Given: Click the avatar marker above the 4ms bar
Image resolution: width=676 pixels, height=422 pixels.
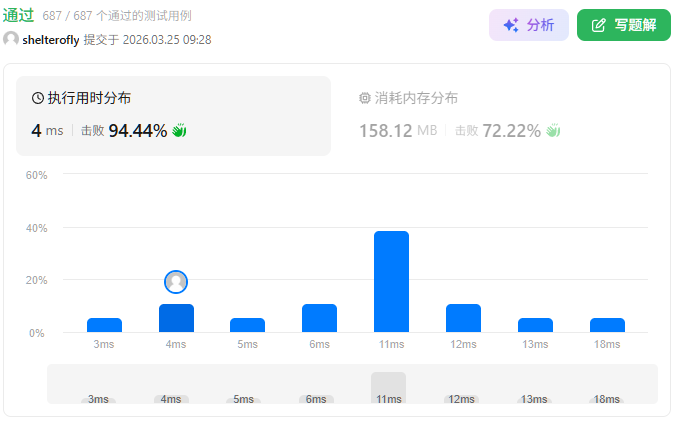Looking at the screenshot, I should [176, 282].
